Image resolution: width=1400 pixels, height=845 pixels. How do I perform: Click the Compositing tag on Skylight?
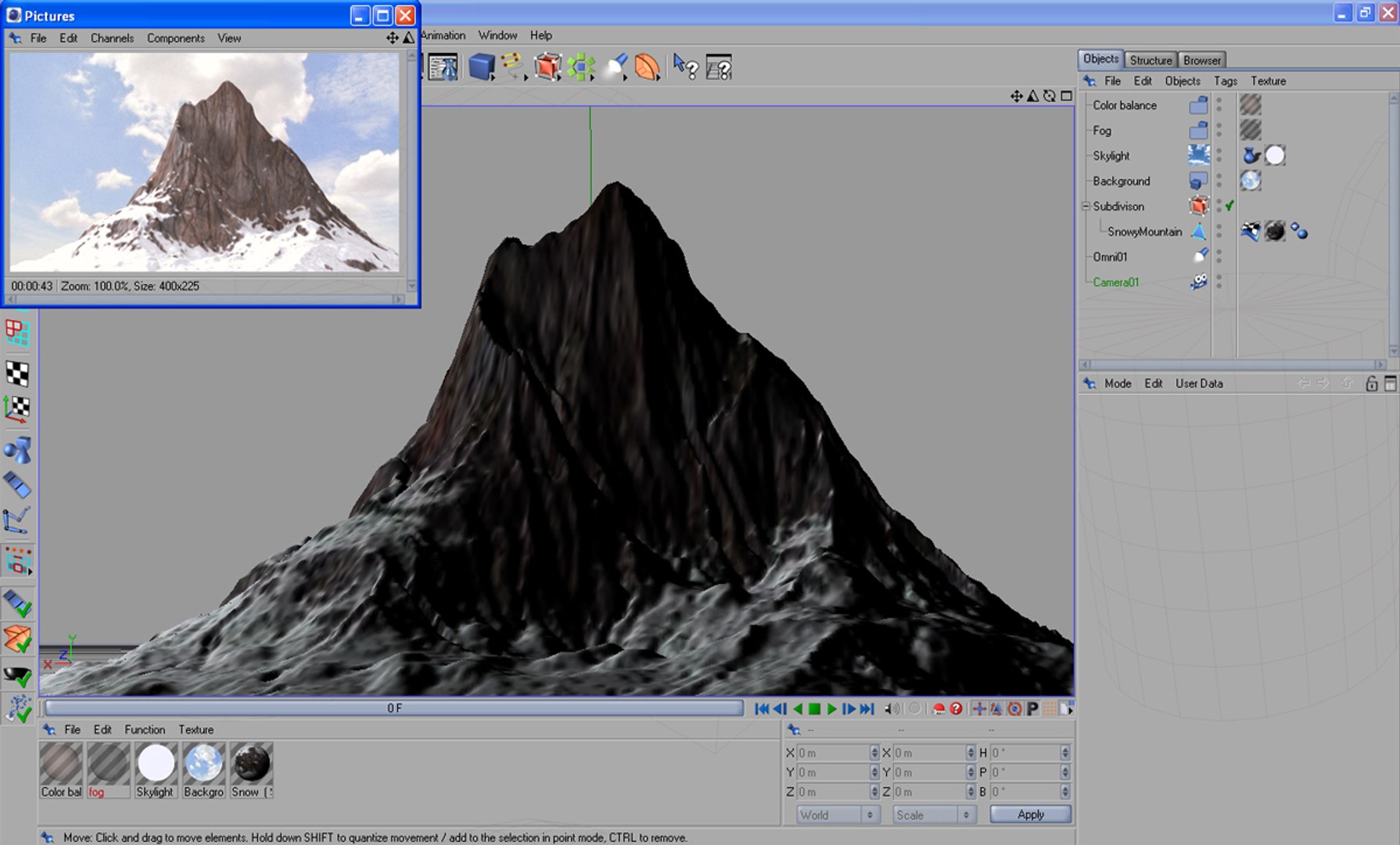click(x=1251, y=156)
